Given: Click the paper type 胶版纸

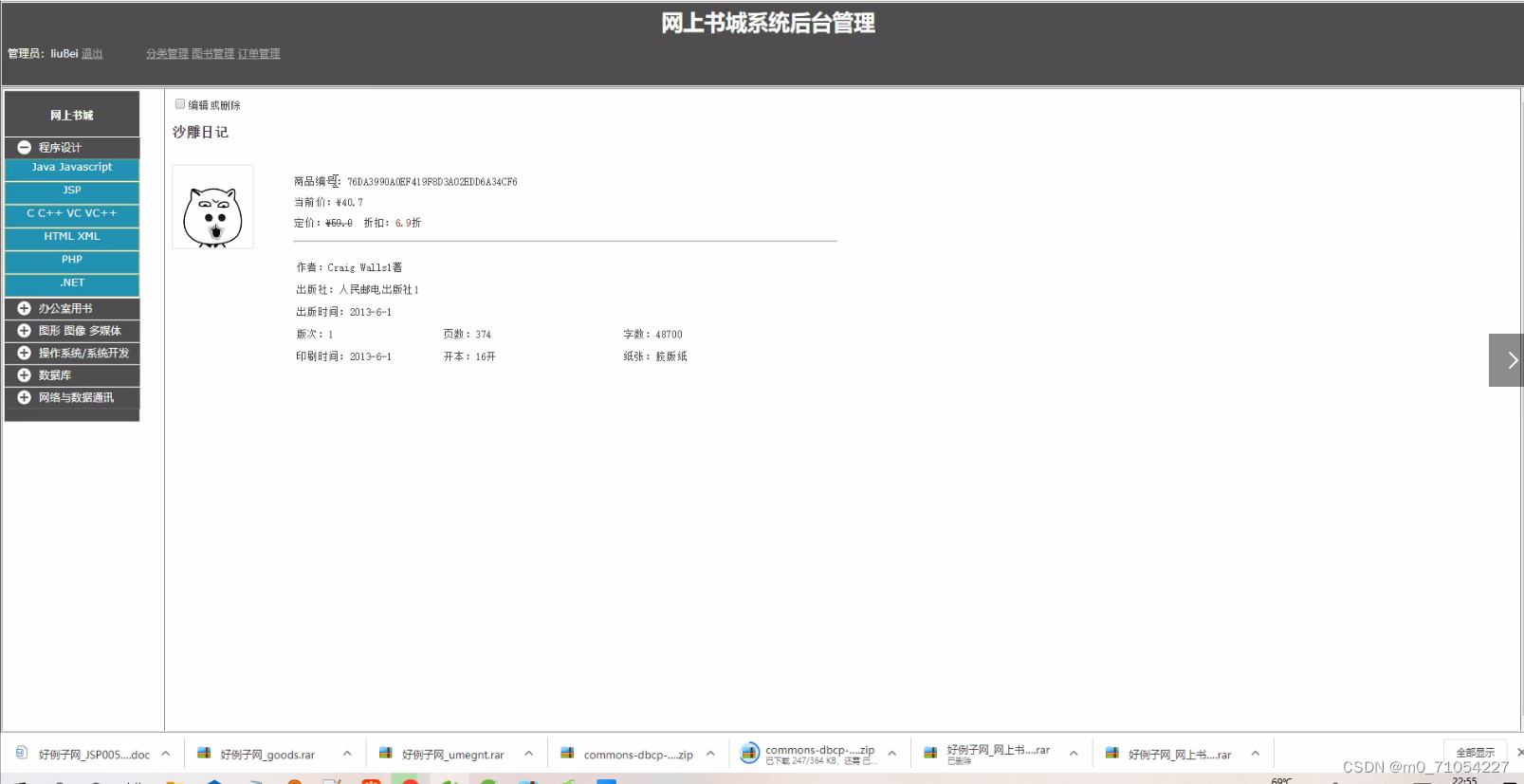Looking at the screenshot, I should point(671,357).
